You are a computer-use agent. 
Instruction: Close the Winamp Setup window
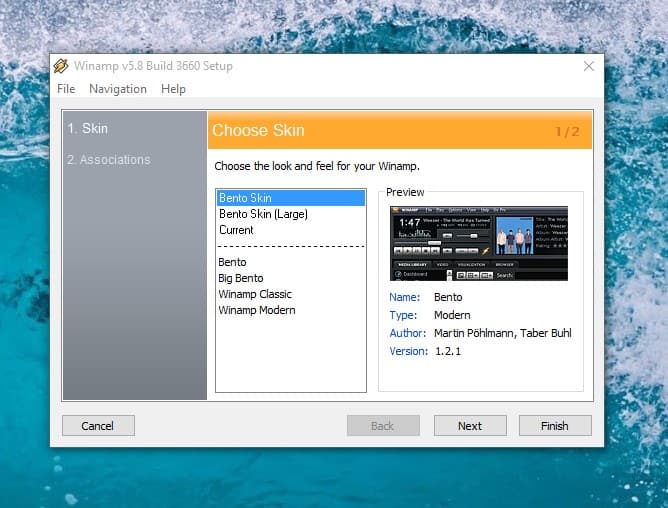589,66
